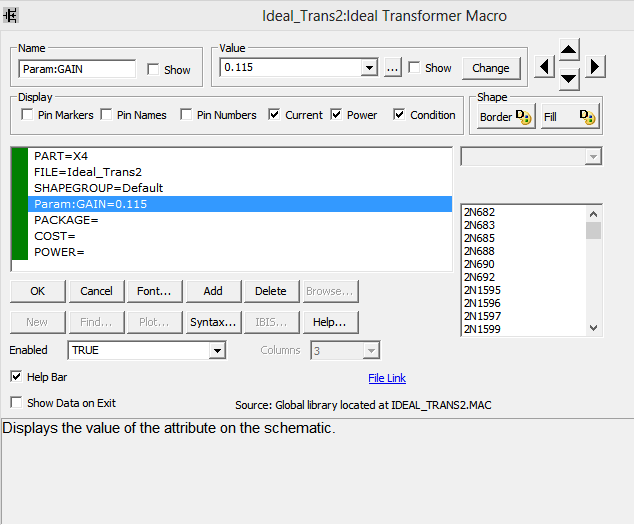The width and height of the screenshot is (634, 525).
Task: Toggle the Help Bar checkbox
Action: coord(16,377)
